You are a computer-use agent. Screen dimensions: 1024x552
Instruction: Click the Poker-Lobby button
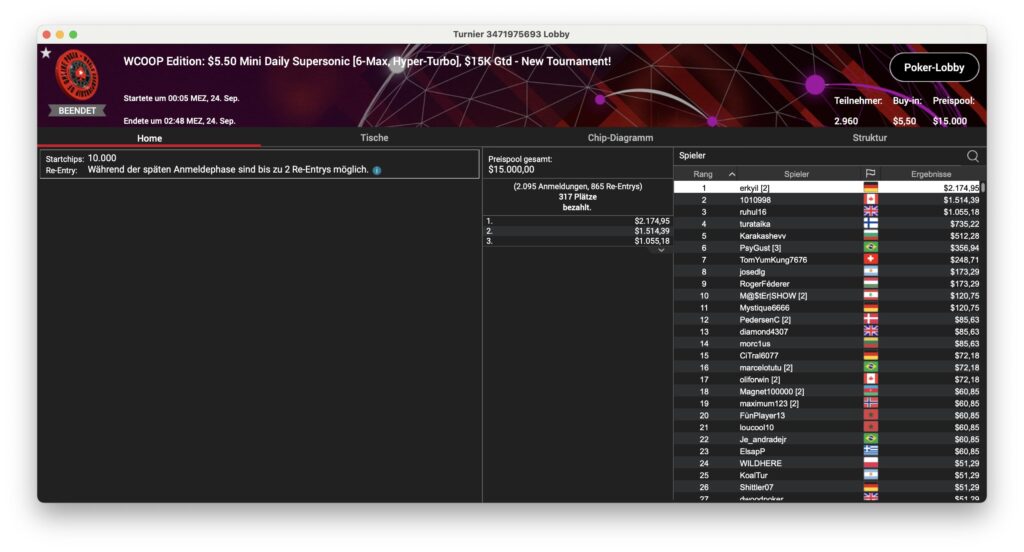pos(932,67)
